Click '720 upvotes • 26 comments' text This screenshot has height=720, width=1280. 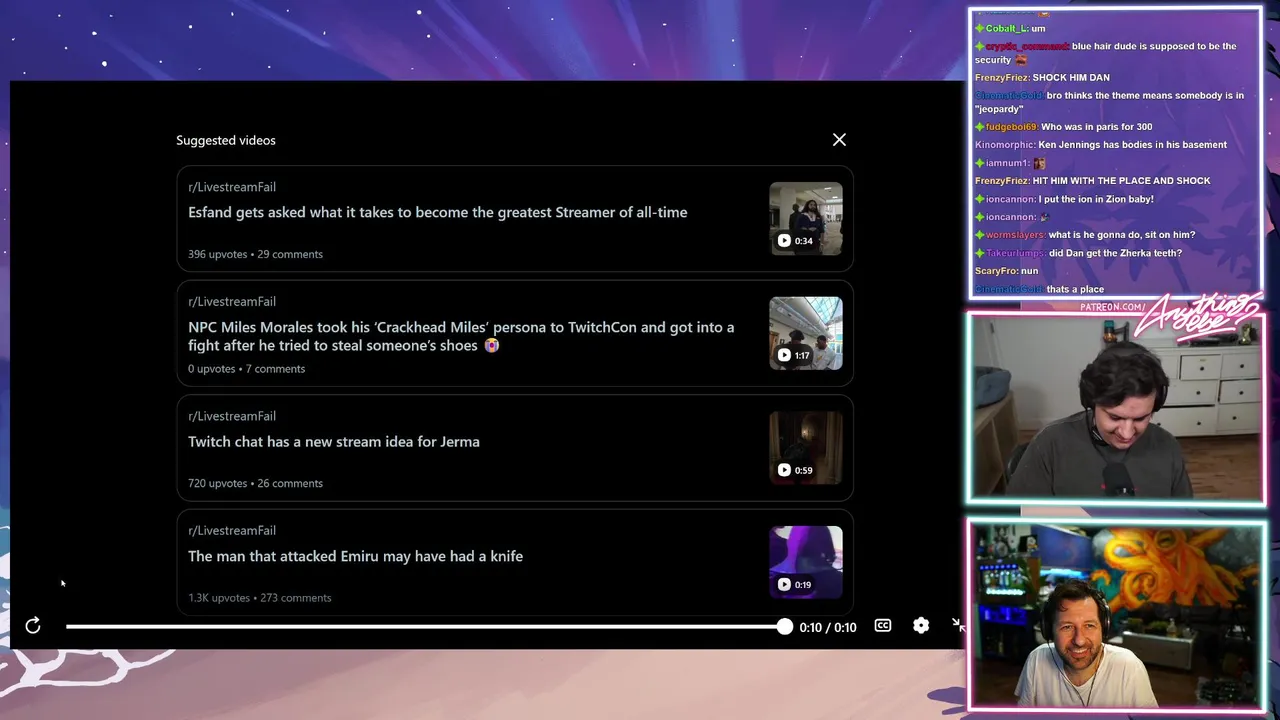255,483
